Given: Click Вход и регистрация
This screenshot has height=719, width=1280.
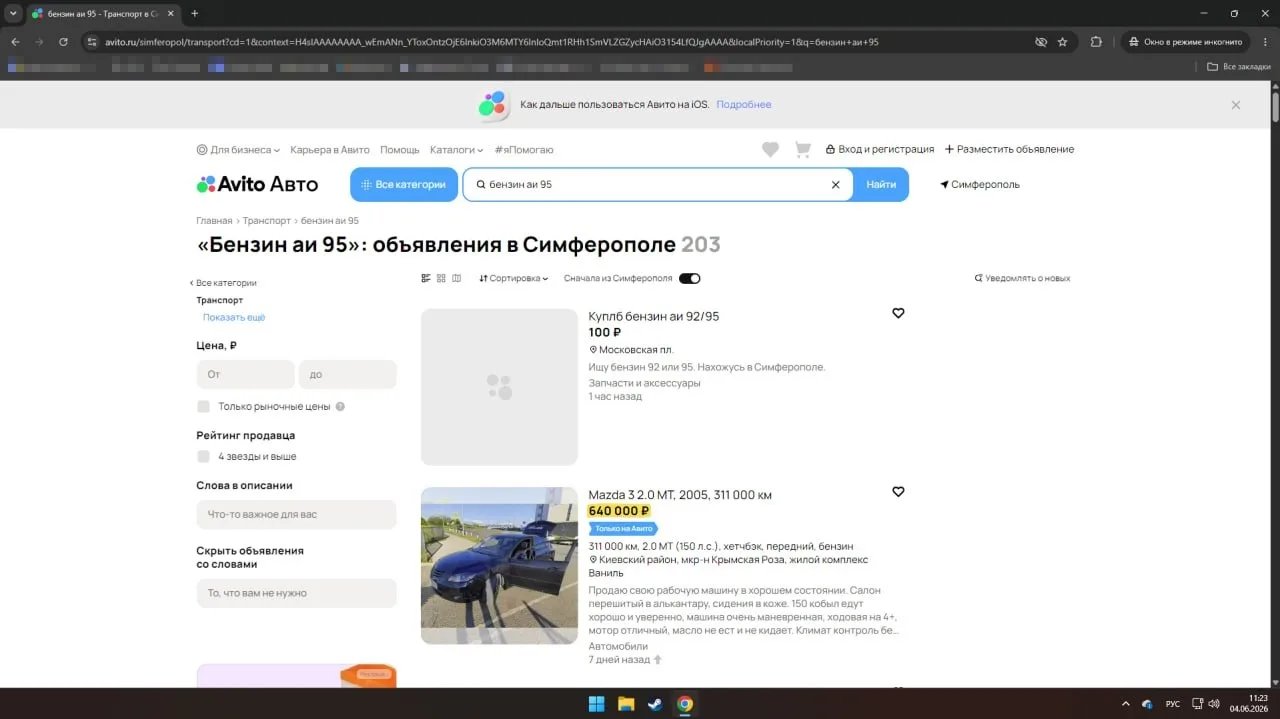Looking at the screenshot, I should (880, 149).
